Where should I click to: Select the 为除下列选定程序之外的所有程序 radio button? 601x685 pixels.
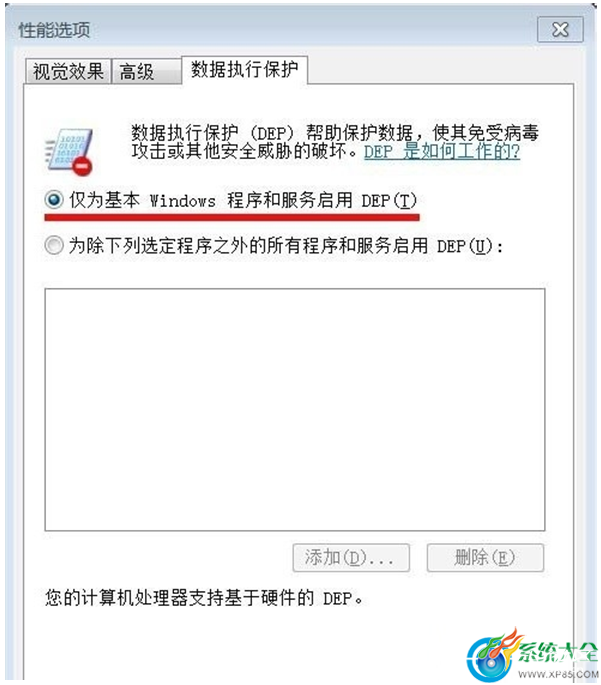click(x=54, y=246)
